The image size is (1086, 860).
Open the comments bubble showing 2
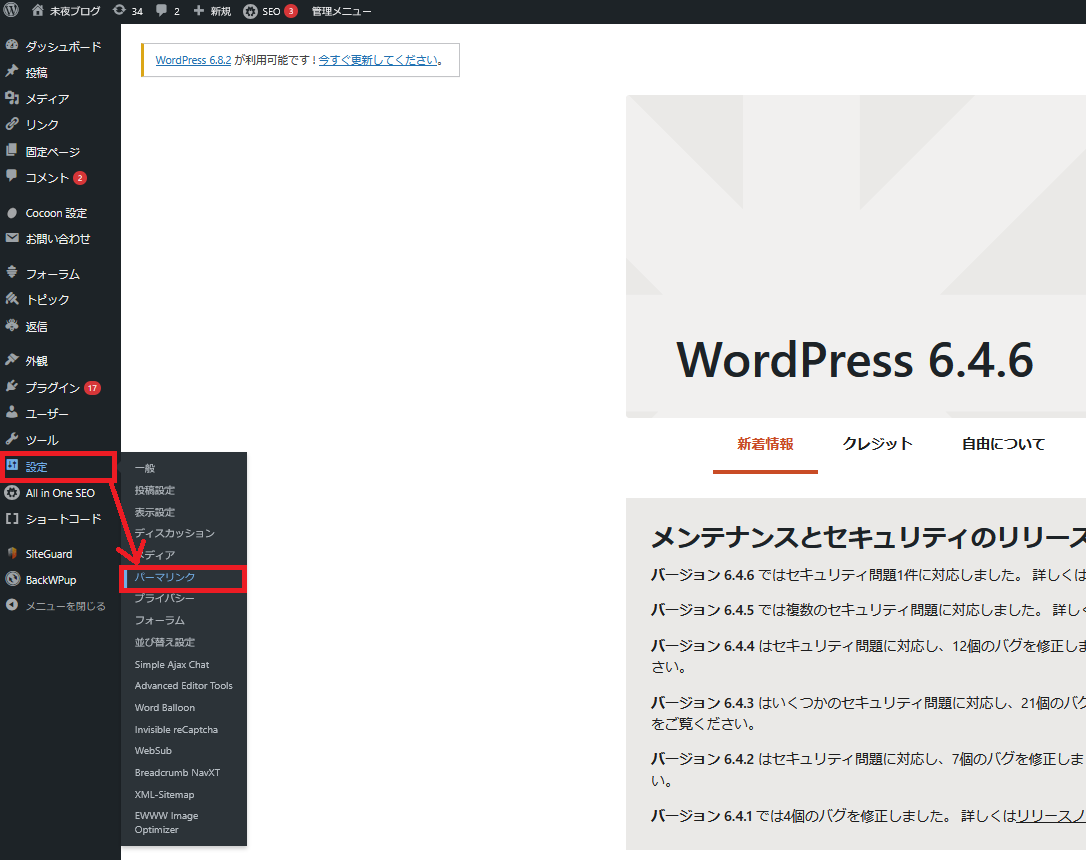pyautogui.click(x=161, y=10)
